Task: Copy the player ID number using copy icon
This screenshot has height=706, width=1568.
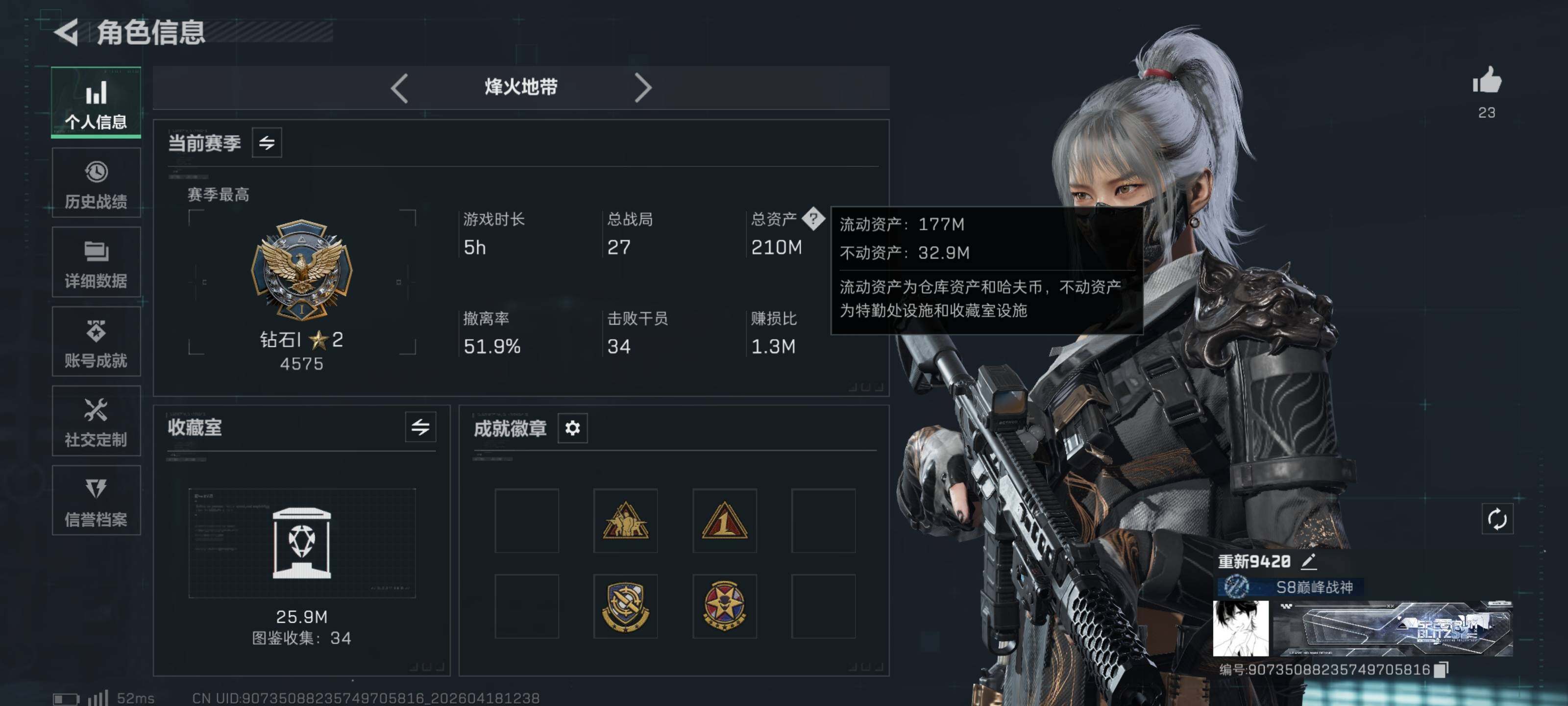Action: [x=1441, y=669]
